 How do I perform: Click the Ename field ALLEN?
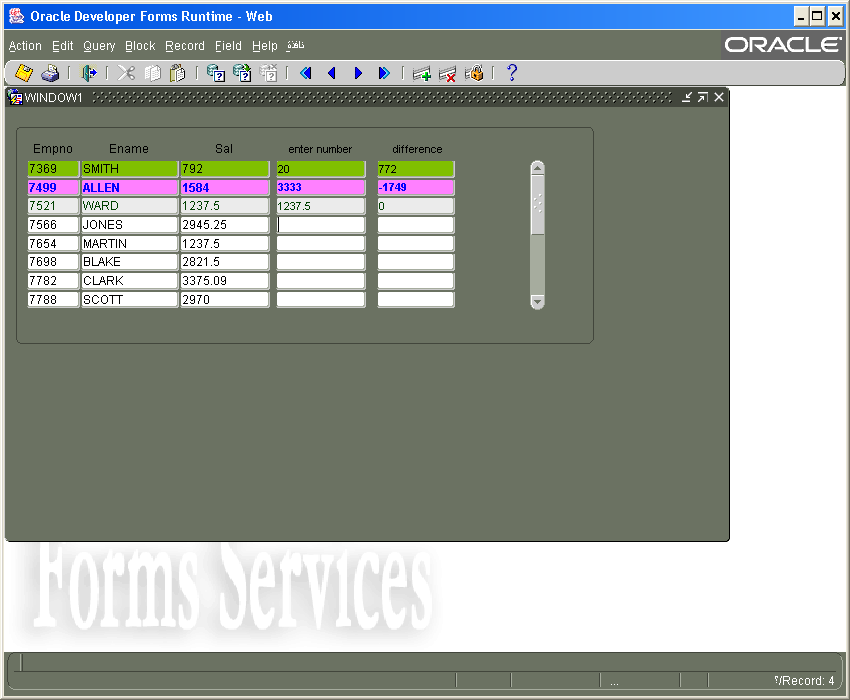tap(130, 188)
